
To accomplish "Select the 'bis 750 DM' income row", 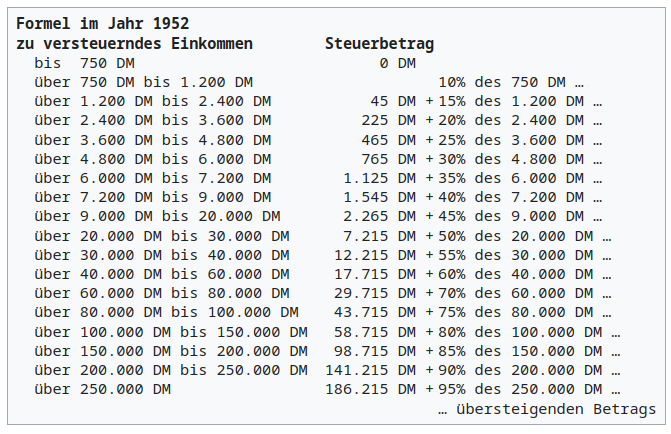I will [85, 63].
